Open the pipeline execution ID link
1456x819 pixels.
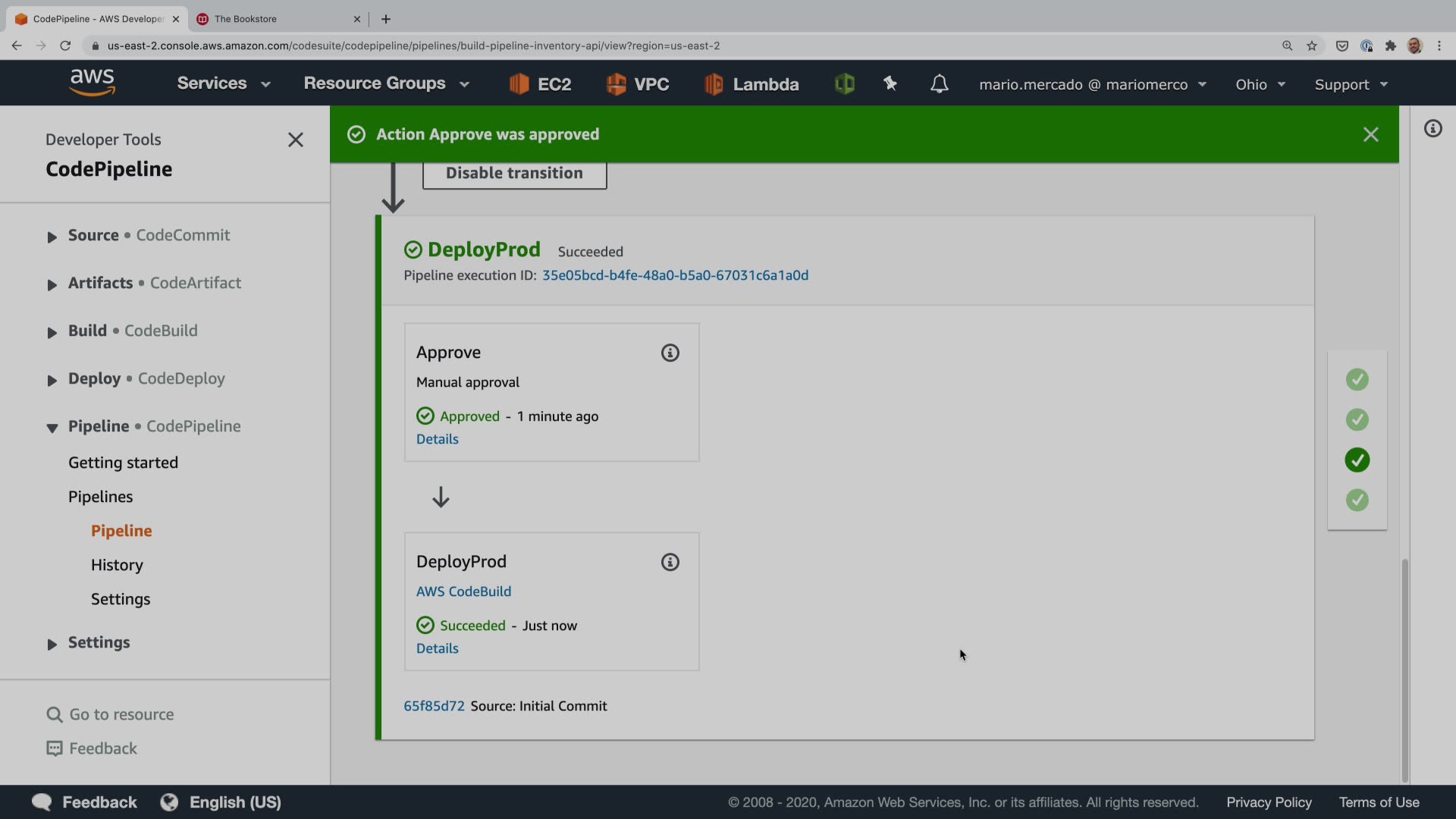point(675,275)
